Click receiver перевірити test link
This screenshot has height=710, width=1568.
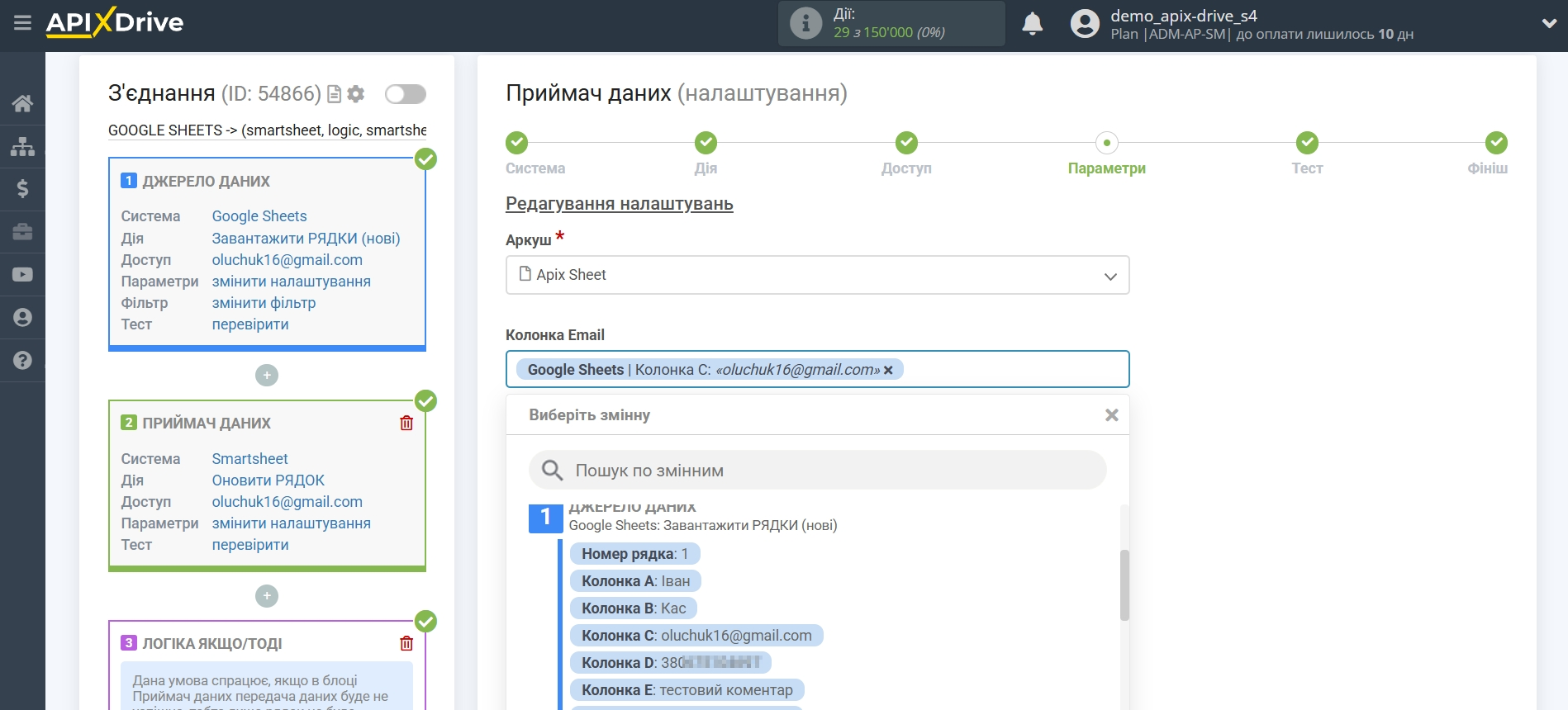tap(250, 545)
